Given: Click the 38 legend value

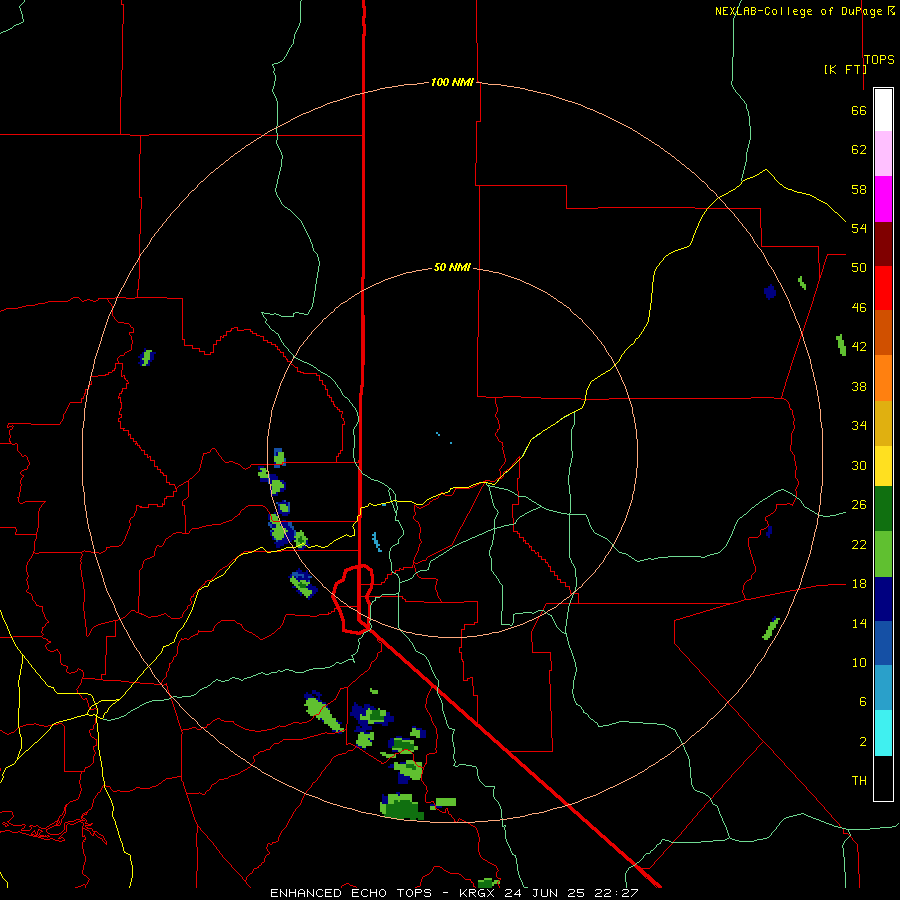Looking at the screenshot, I should (859, 386).
